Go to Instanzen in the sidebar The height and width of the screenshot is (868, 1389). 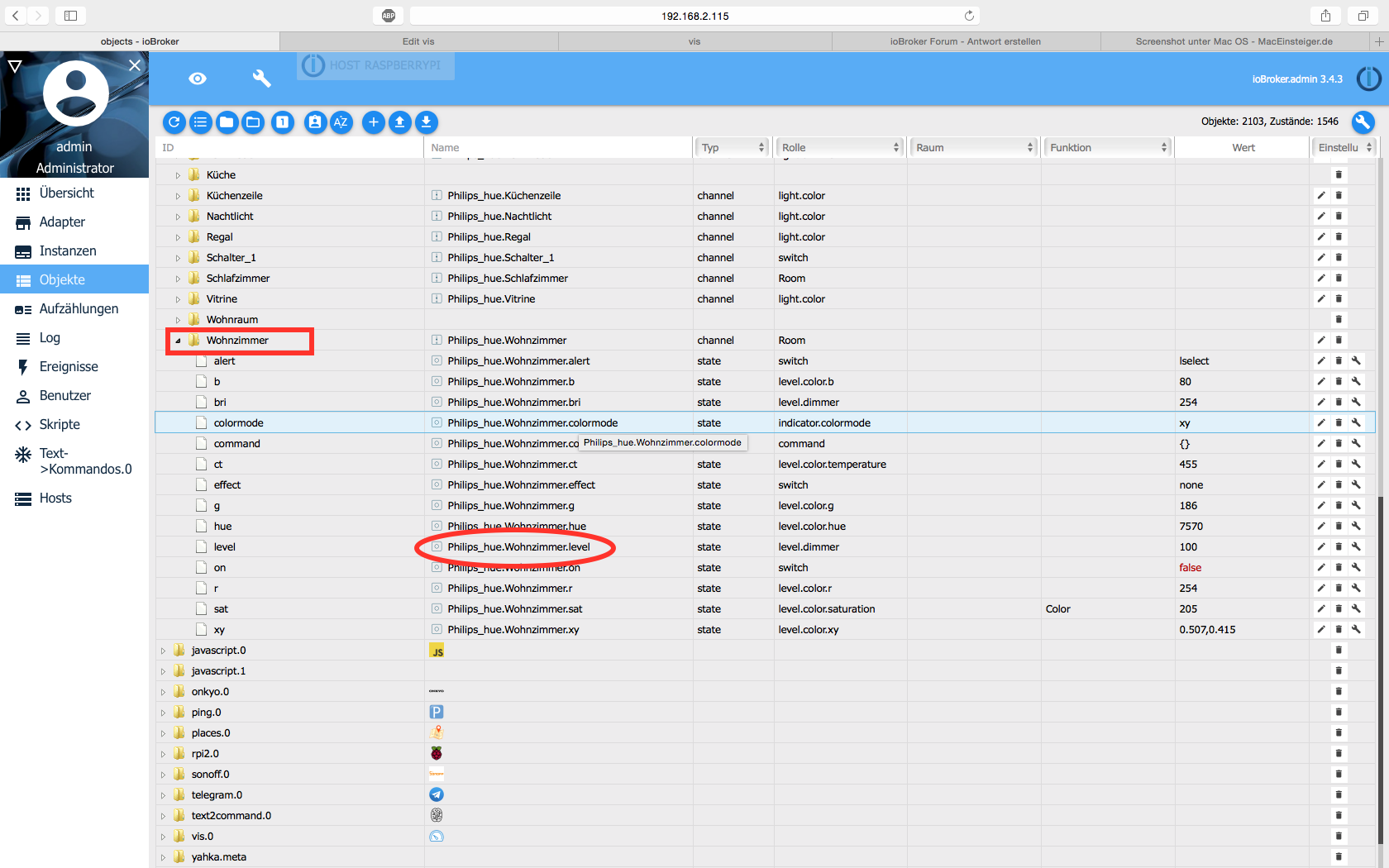(x=74, y=251)
